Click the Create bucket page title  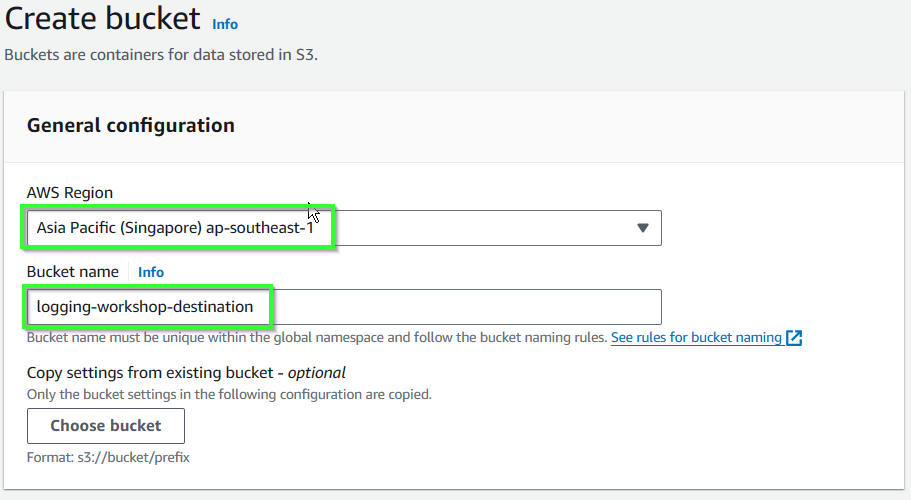[102, 19]
